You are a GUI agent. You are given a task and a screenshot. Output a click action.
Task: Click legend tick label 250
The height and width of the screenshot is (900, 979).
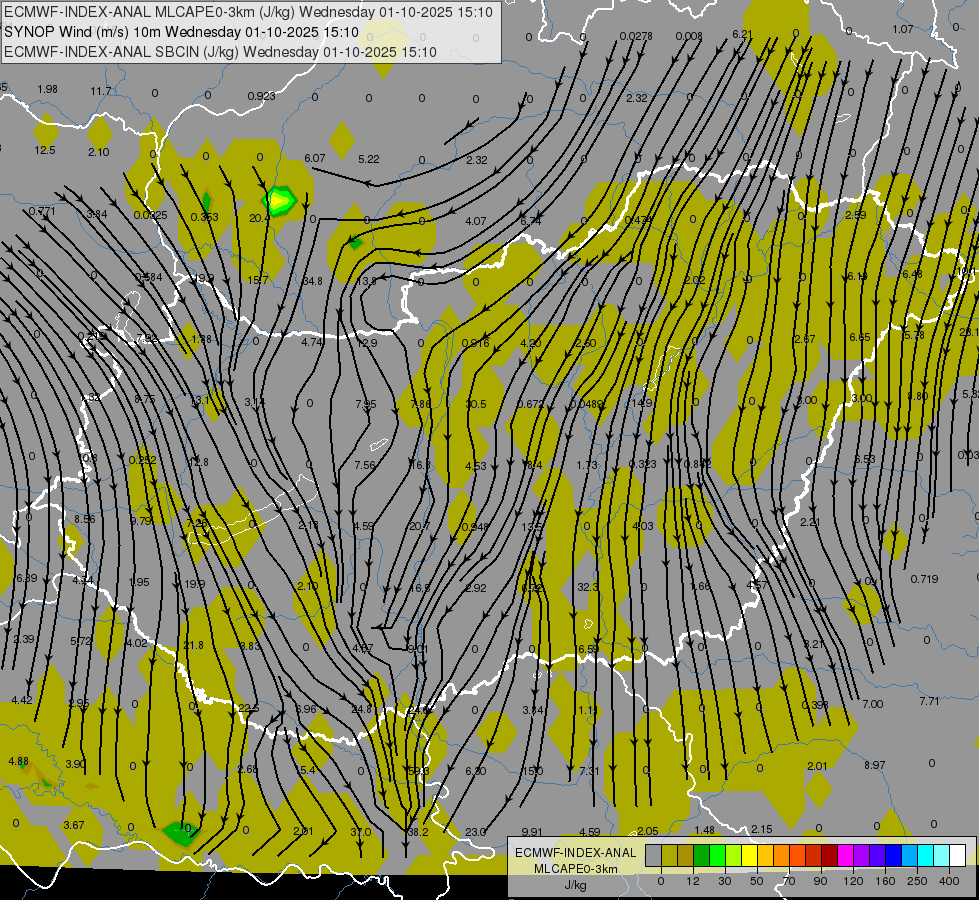[x=917, y=881]
